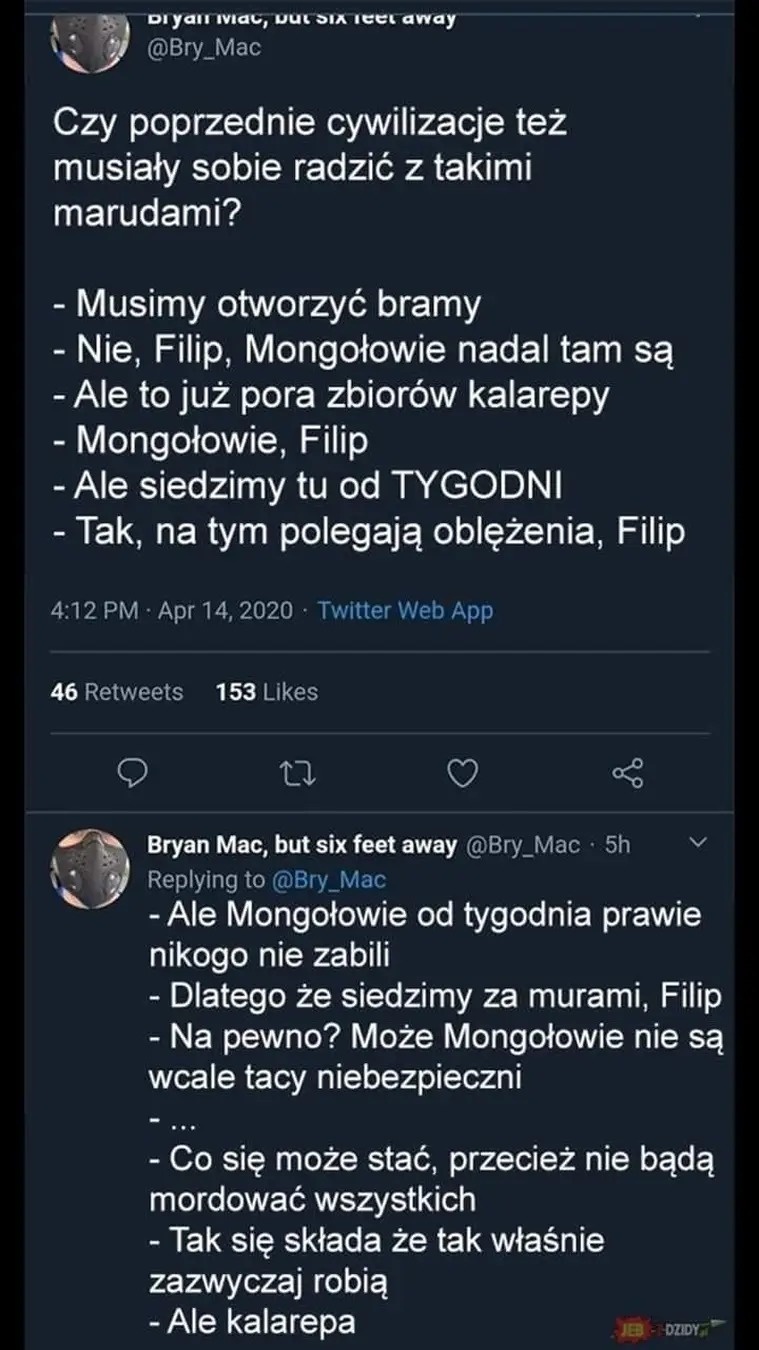View the 153 Likes list
Image resolution: width=759 pixels, height=1350 pixels.
[x=266, y=691]
